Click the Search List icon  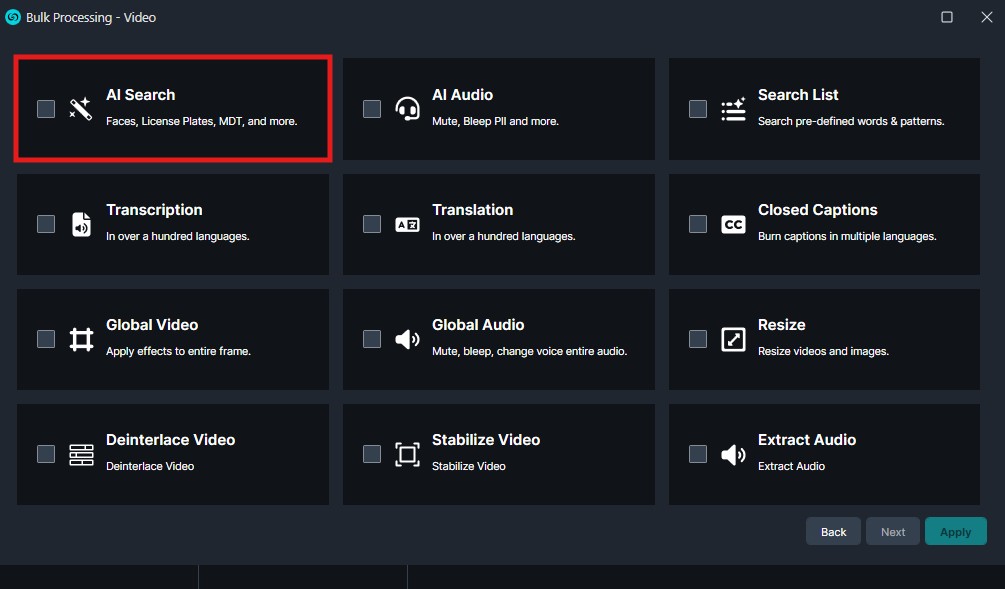pyautogui.click(x=733, y=109)
